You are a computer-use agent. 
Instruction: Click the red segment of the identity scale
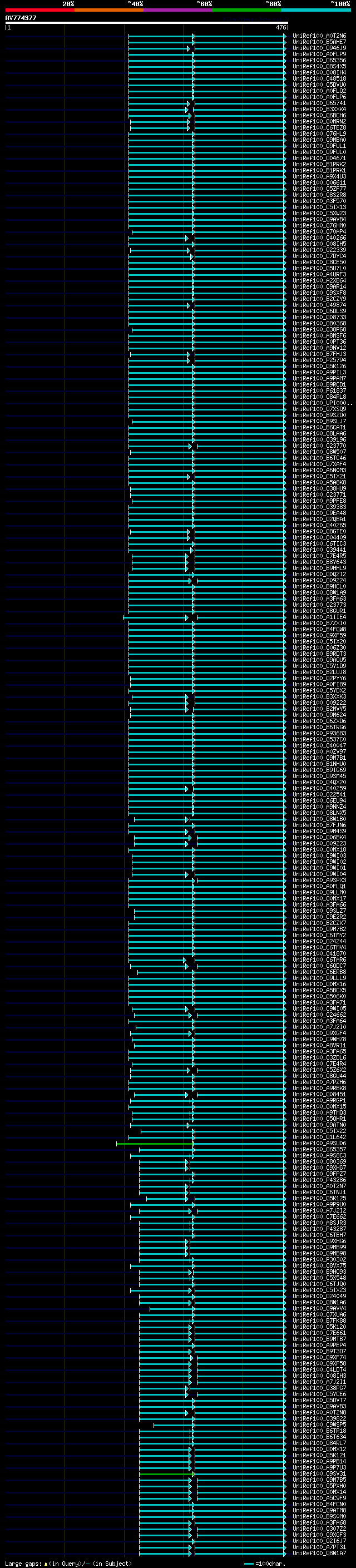39,10
